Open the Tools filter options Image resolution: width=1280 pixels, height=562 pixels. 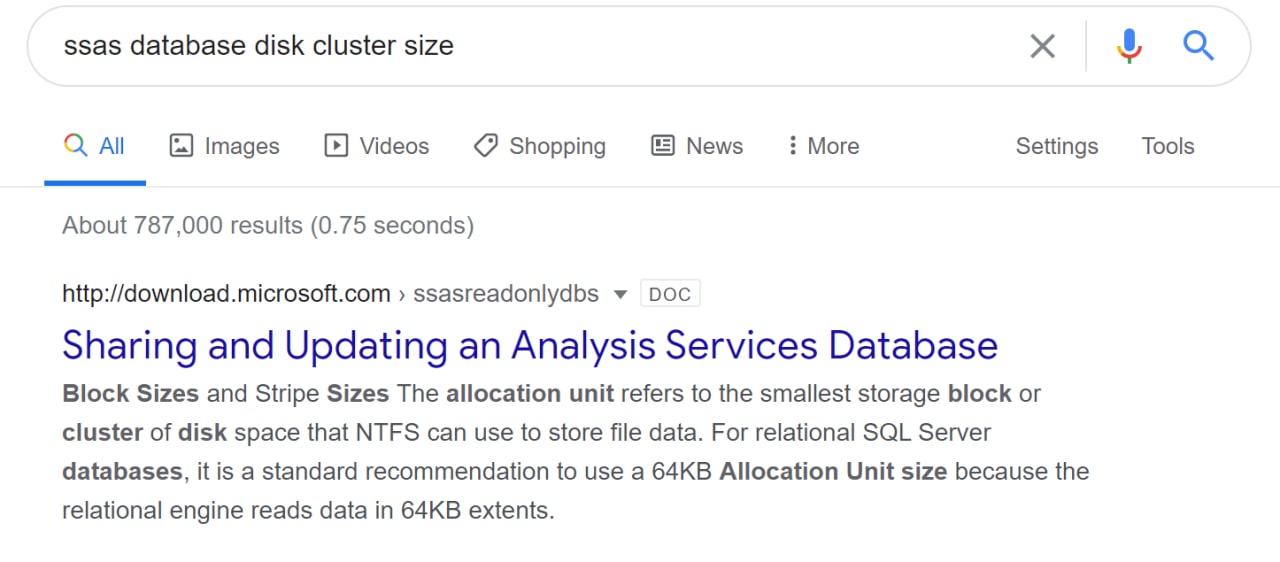[x=1168, y=146]
